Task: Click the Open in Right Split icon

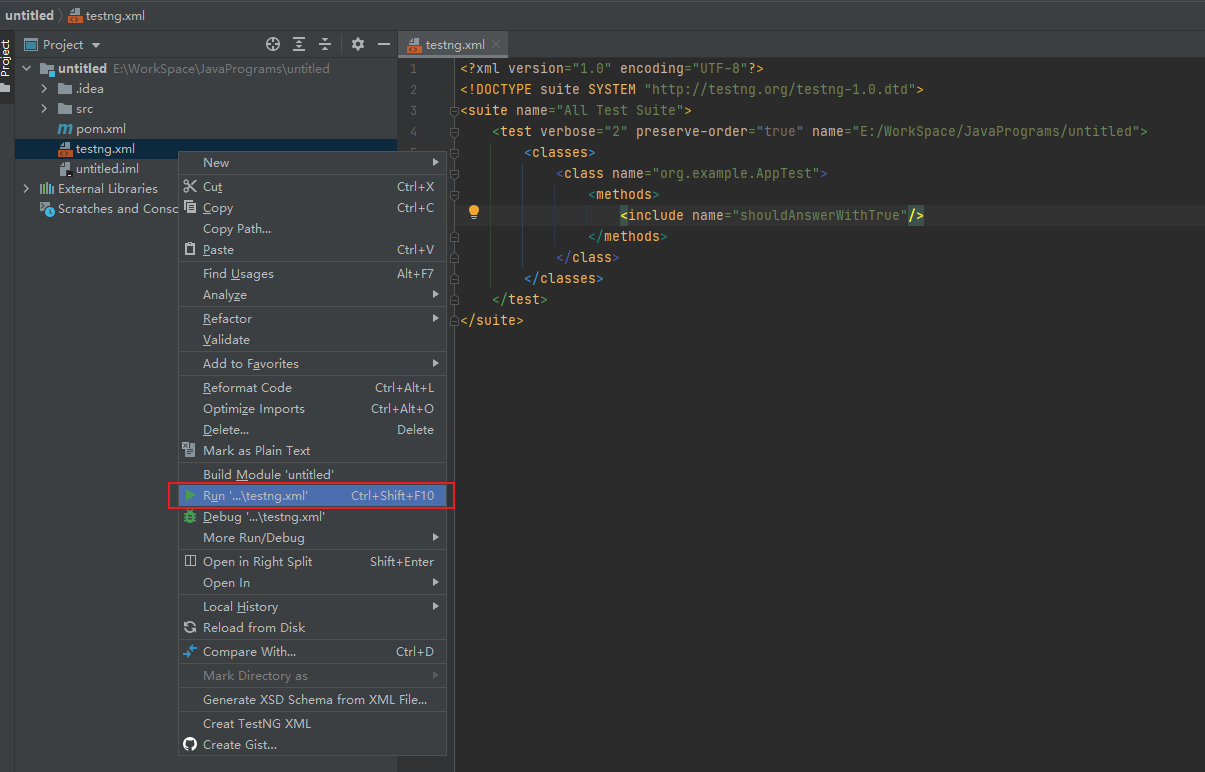Action: (190, 561)
